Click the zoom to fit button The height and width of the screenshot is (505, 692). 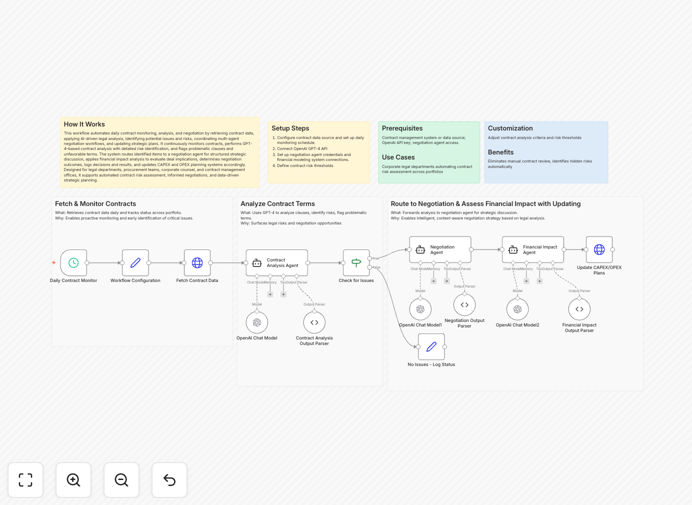(26, 480)
